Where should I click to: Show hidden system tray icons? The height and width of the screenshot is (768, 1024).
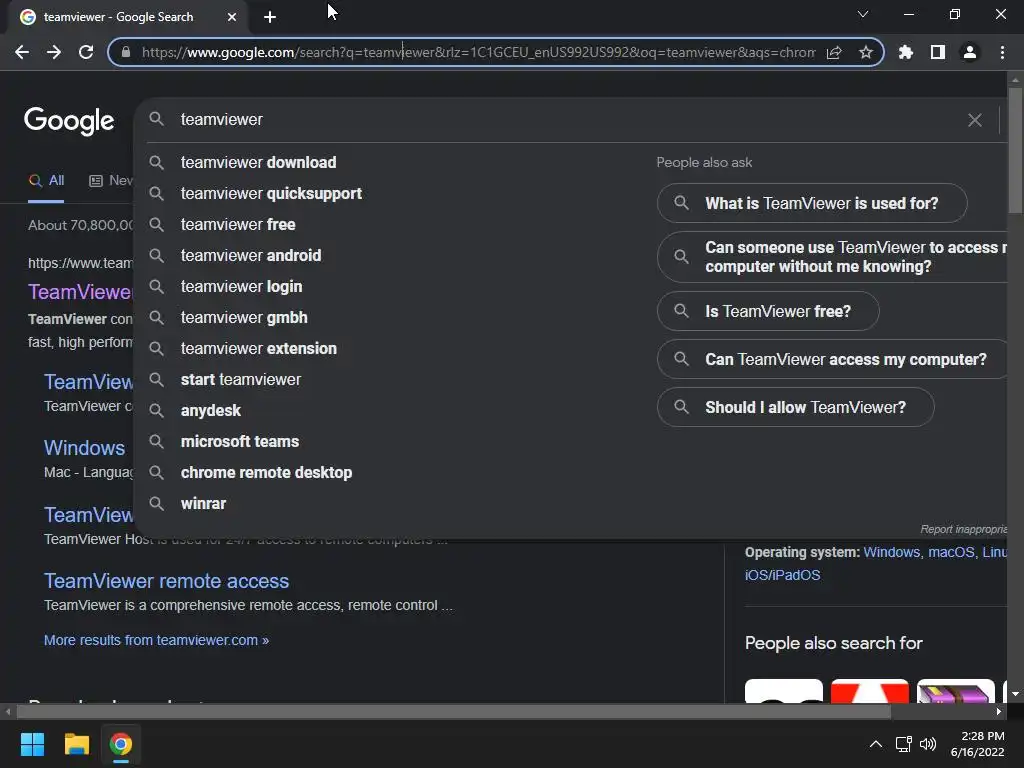pyautogui.click(x=876, y=744)
